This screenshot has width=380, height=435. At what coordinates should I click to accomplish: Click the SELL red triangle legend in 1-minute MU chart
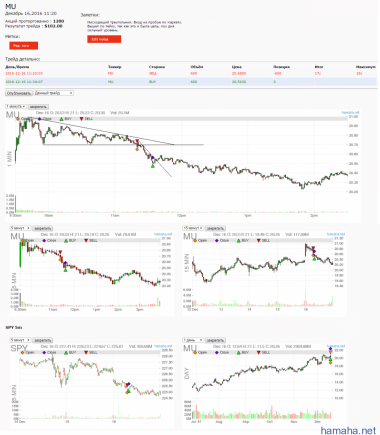[x=82, y=119]
